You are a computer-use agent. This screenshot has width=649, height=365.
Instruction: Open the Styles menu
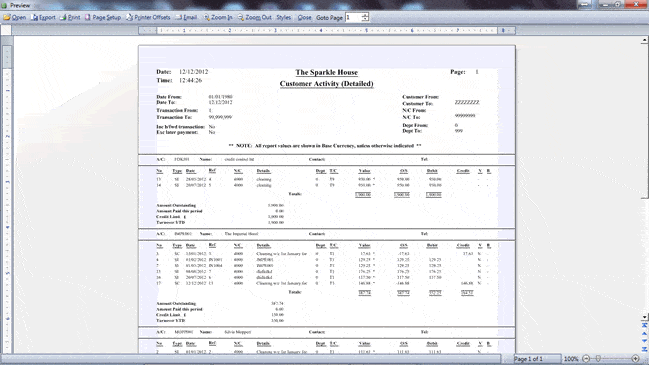284,17
